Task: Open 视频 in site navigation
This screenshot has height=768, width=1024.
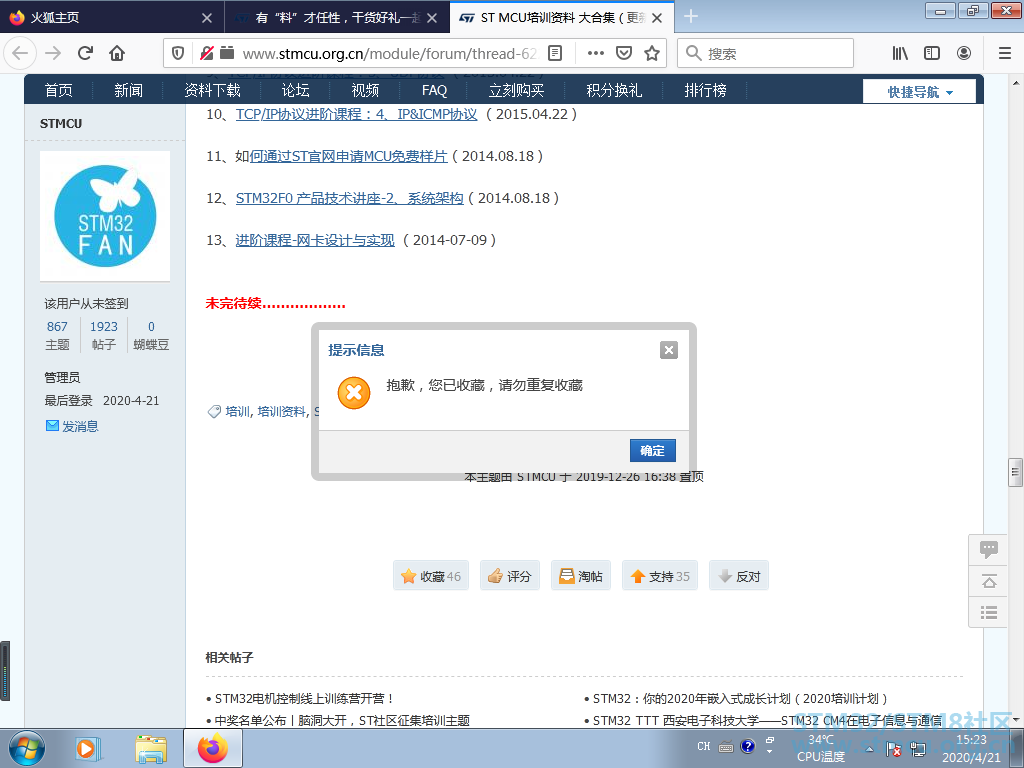Action: pyautogui.click(x=365, y=90)
